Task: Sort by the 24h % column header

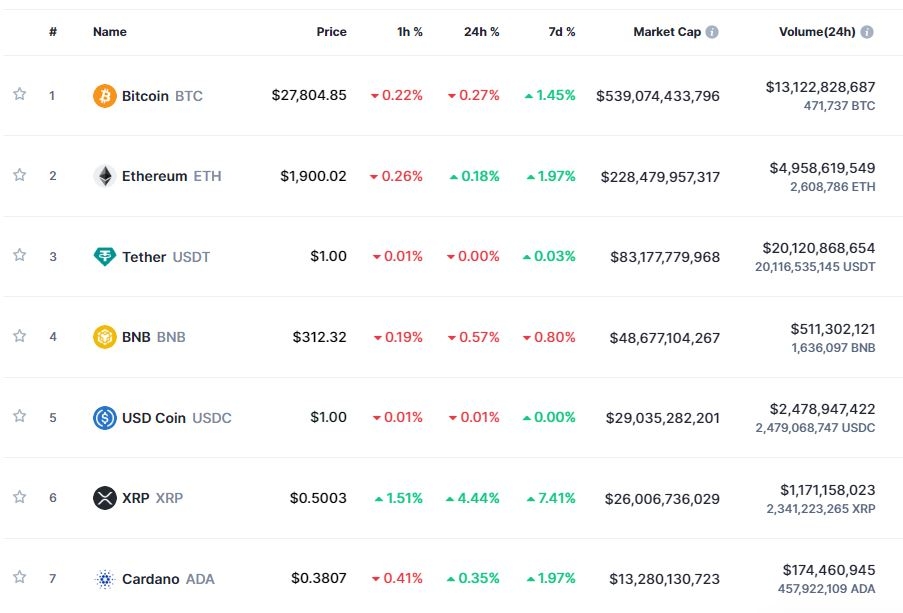Action: point(481,32)
